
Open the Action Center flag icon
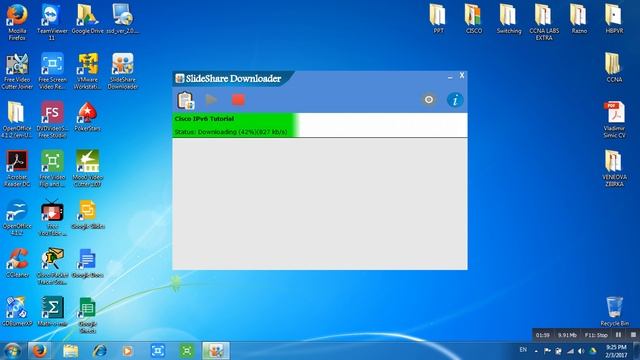pos(547,351)
